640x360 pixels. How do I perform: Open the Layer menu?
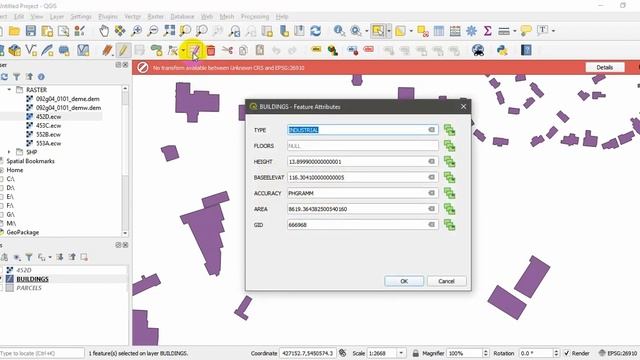[x=57, y=16]
